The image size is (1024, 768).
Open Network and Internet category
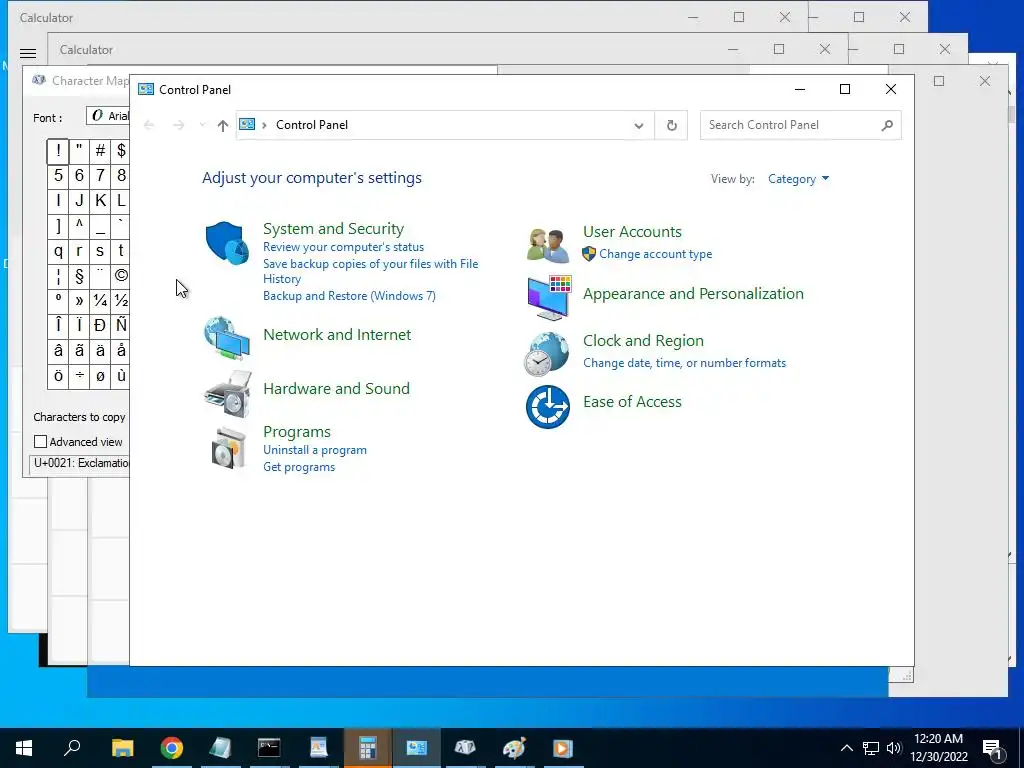[337, 334]
